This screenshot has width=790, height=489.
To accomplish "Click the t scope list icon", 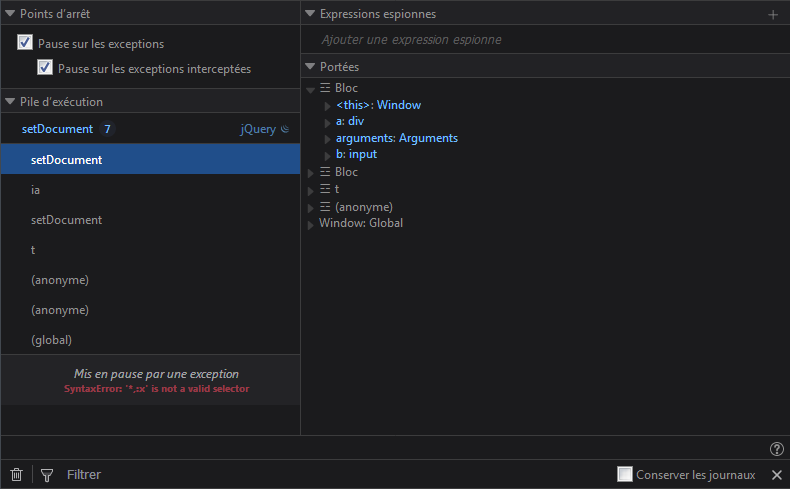I will [325, 189].
